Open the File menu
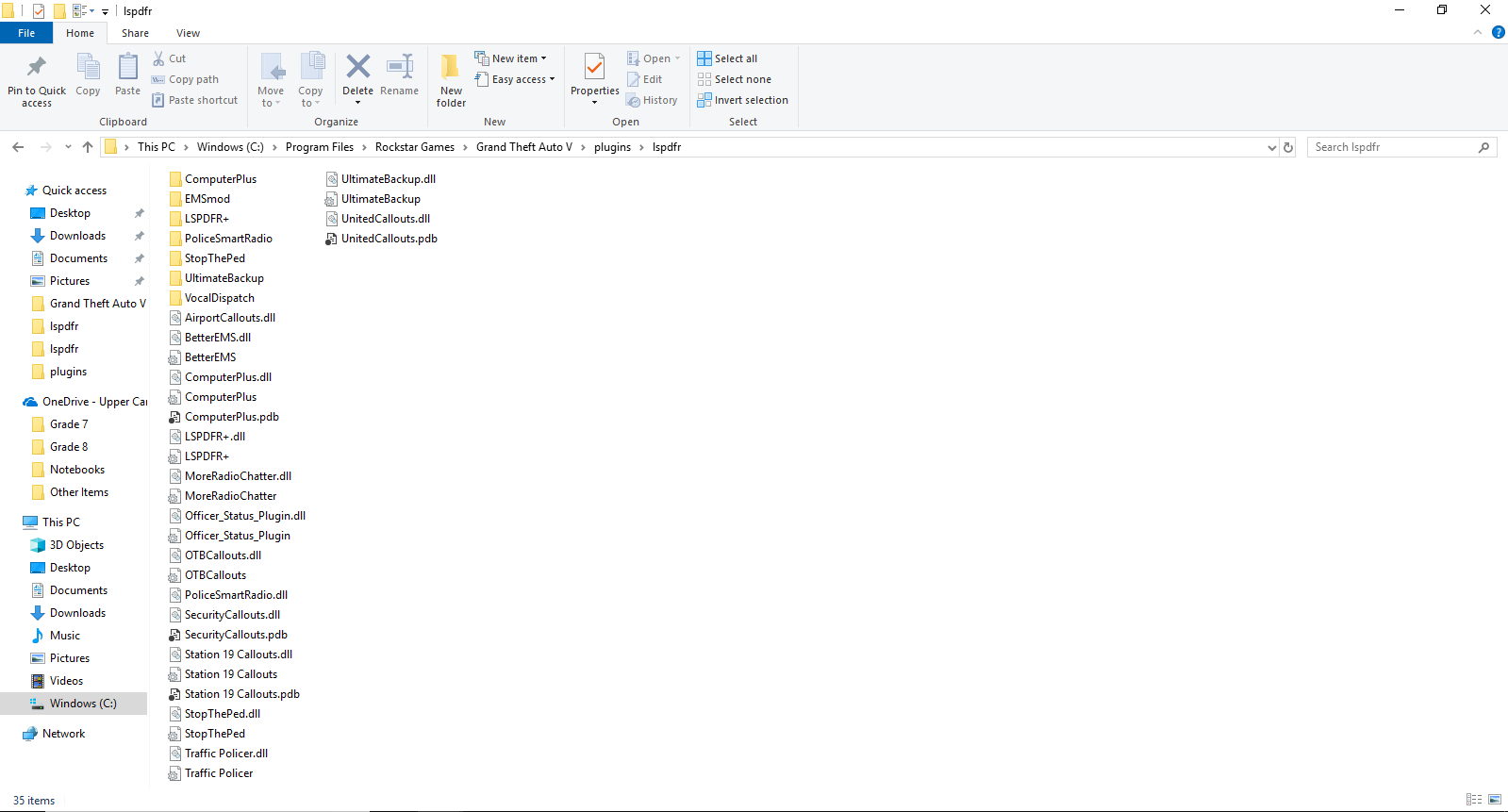1508x812 pixels. (x=26, y=33)
